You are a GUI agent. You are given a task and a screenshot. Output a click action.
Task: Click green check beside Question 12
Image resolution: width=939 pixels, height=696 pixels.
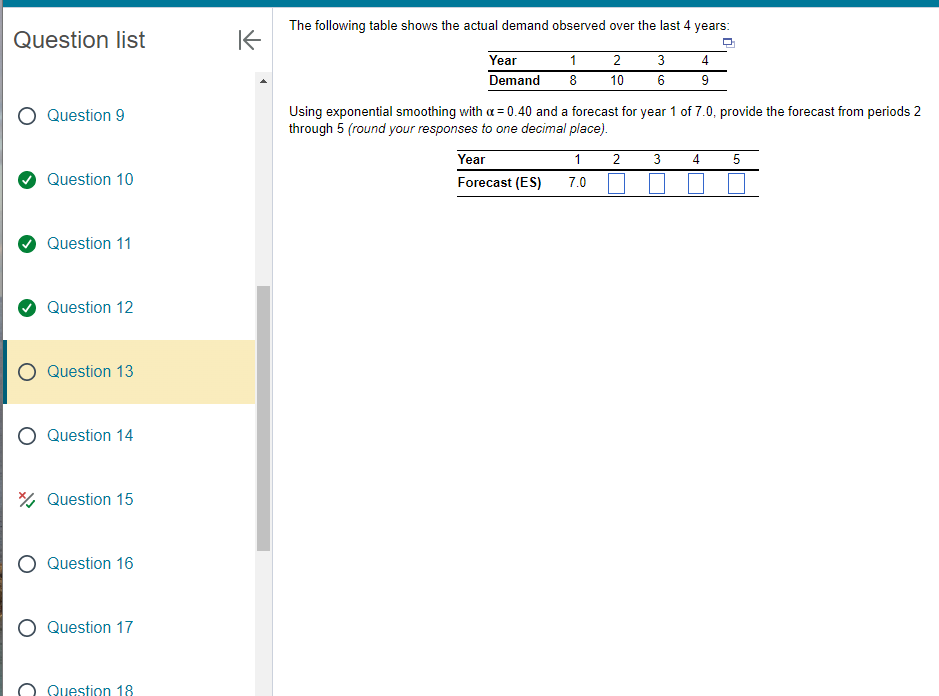27,308
